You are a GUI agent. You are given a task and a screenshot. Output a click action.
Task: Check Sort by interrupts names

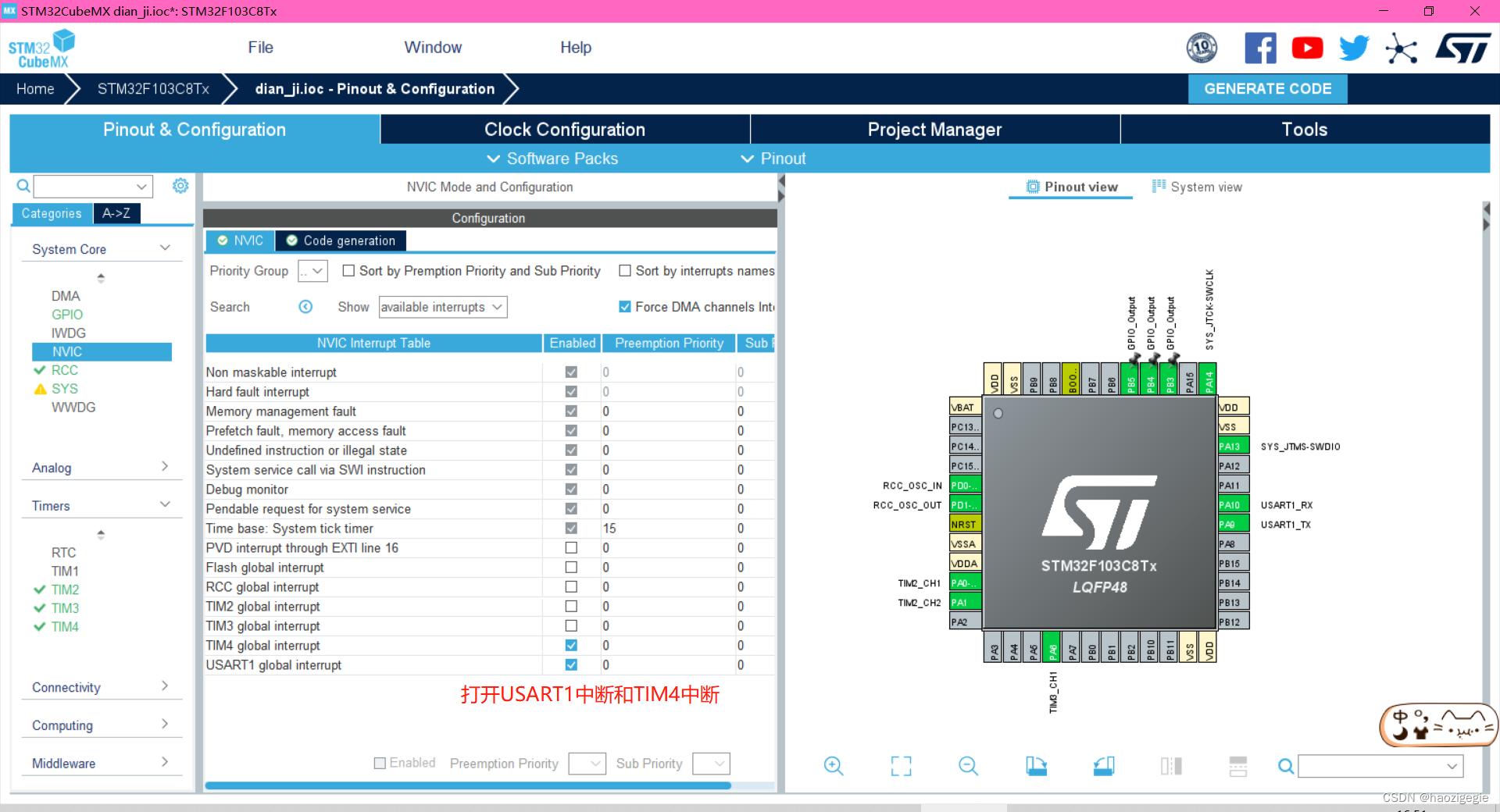tap(625, 271)
